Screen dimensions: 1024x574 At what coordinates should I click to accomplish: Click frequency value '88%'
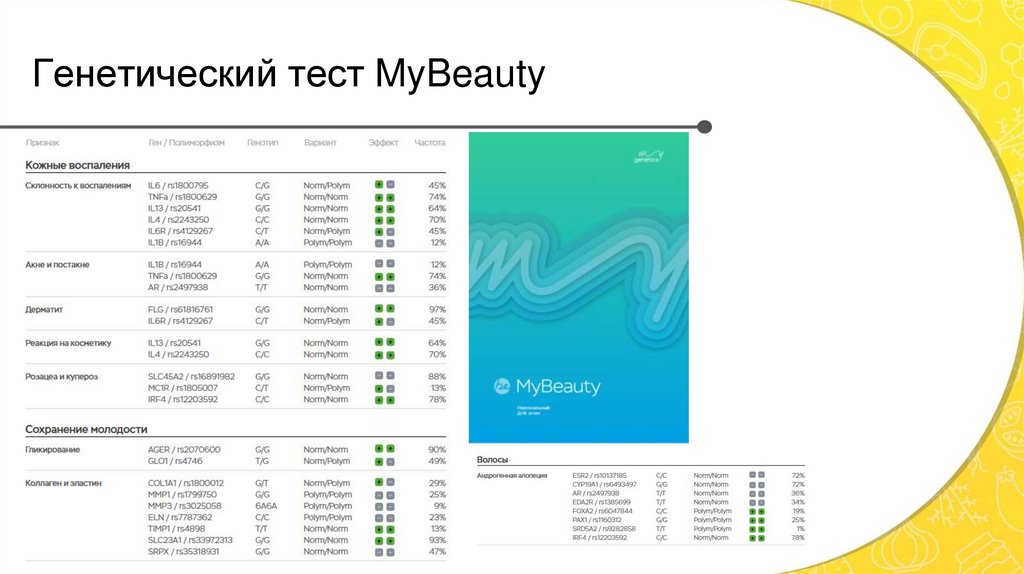(x=438, y=377)
